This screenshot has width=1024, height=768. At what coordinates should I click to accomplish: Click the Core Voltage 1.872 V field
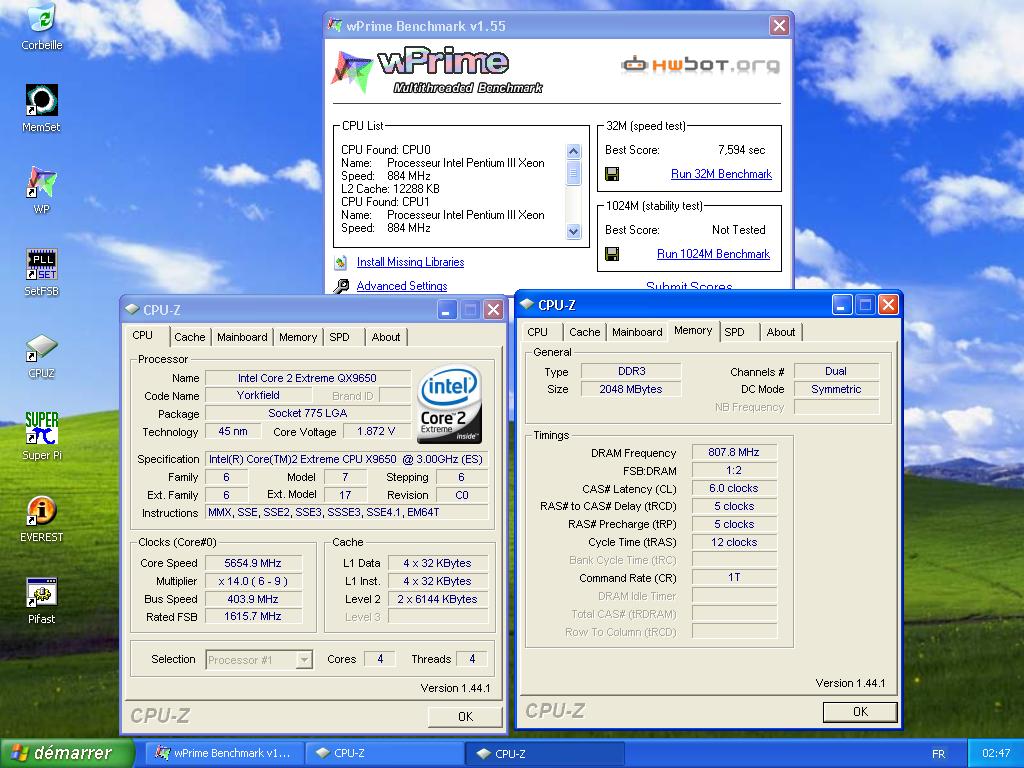[376, 431]
